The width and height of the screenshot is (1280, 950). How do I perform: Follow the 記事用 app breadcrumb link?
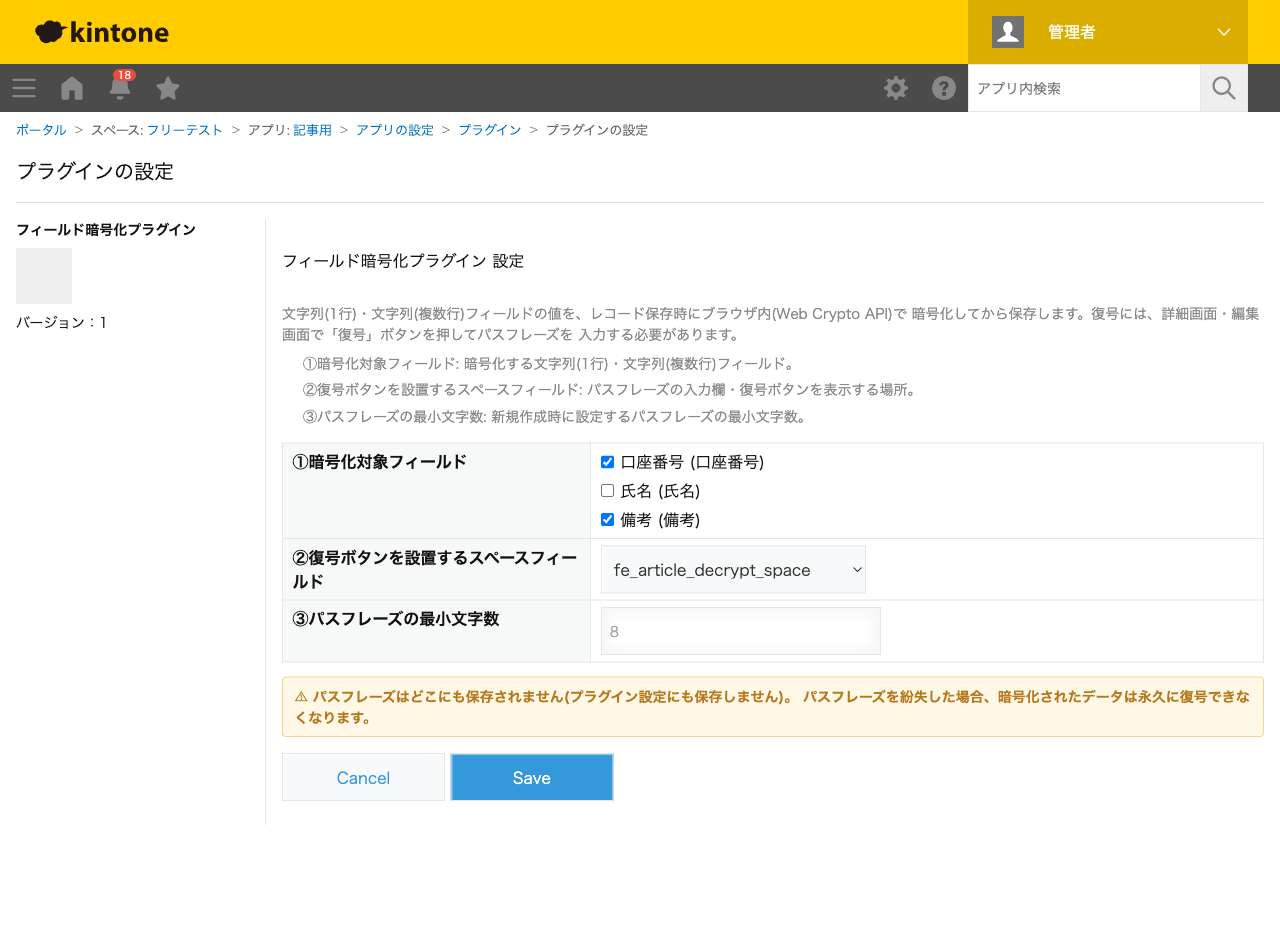(312, 130)
